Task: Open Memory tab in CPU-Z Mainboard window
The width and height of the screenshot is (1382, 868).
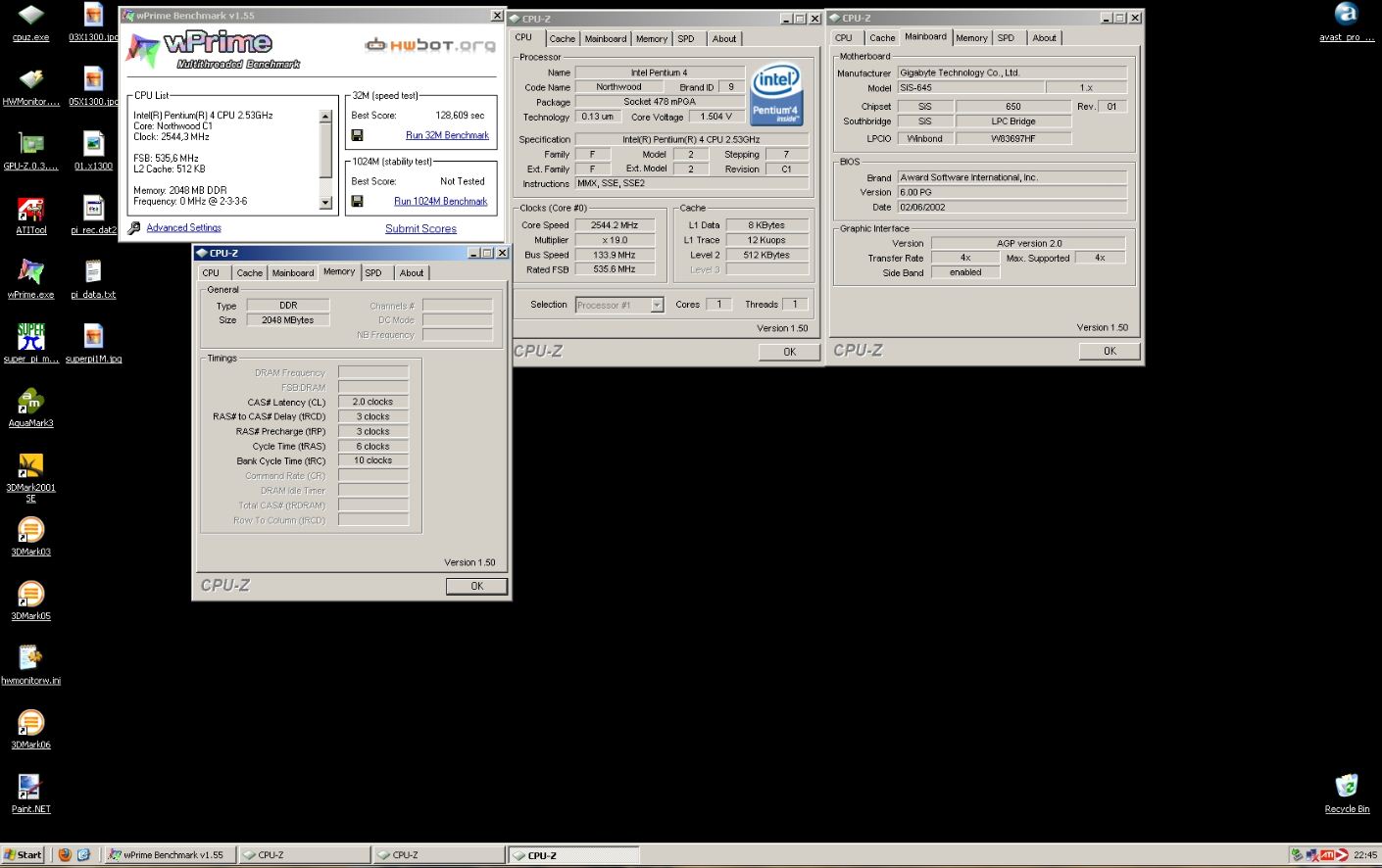Action: click(x=971, y=37)
